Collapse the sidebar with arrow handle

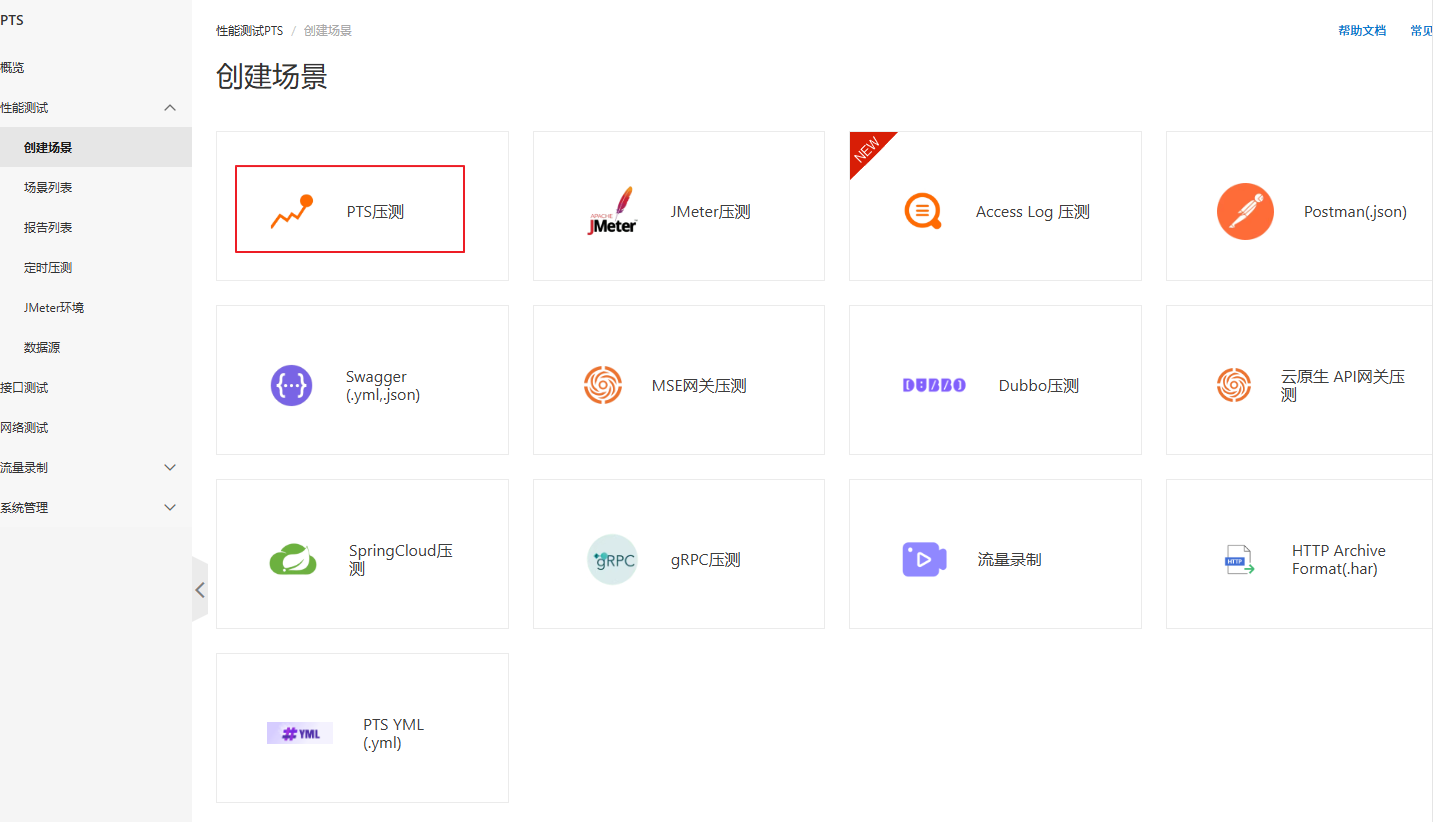(200, 589)
